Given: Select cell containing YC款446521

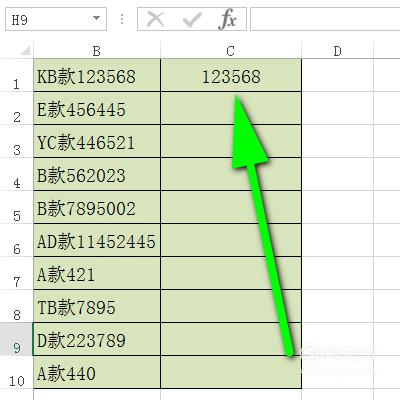Looking at the screenshot, I should pos(97,141).
